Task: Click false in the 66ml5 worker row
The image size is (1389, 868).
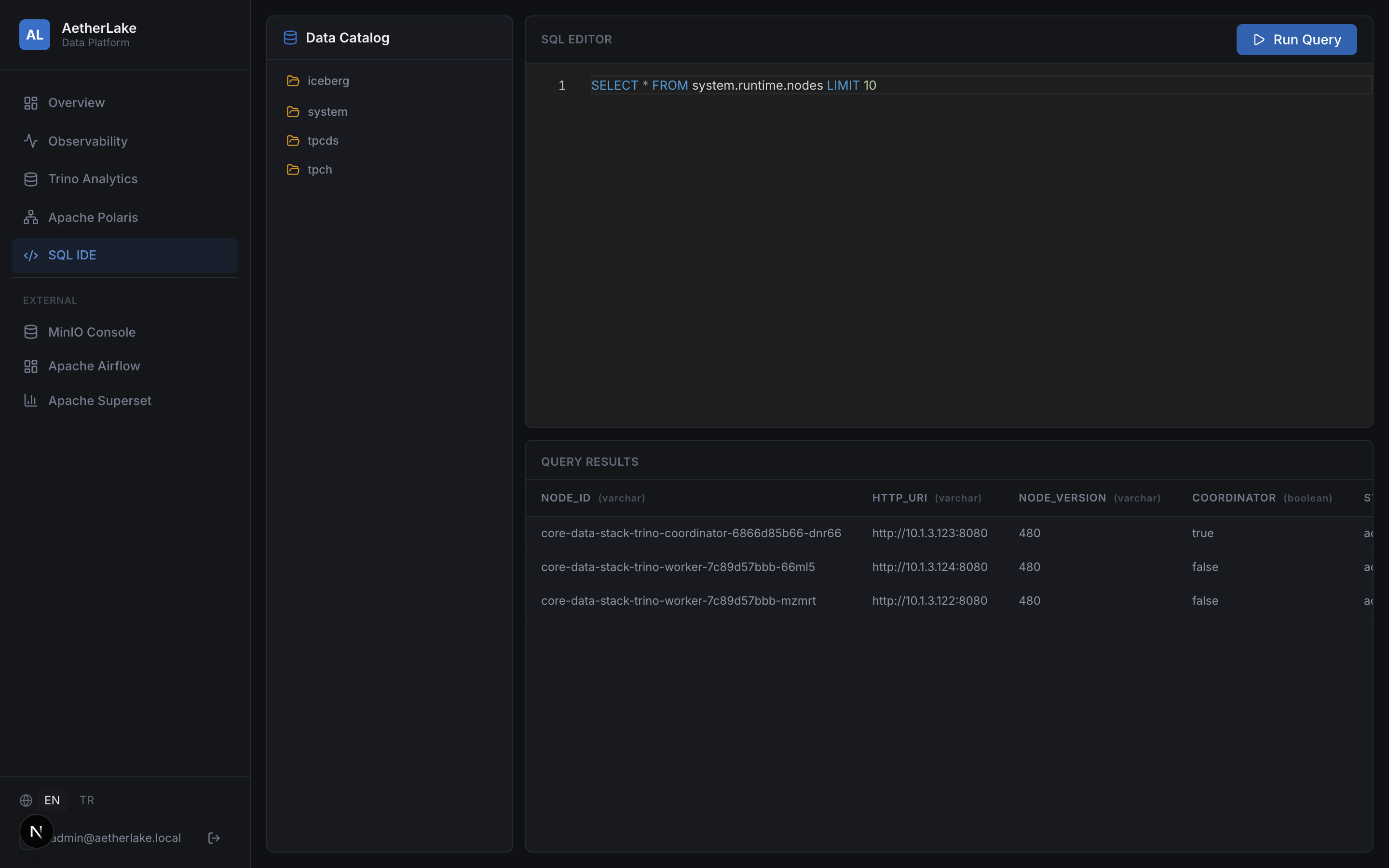Action: [x=1205, y=567]
